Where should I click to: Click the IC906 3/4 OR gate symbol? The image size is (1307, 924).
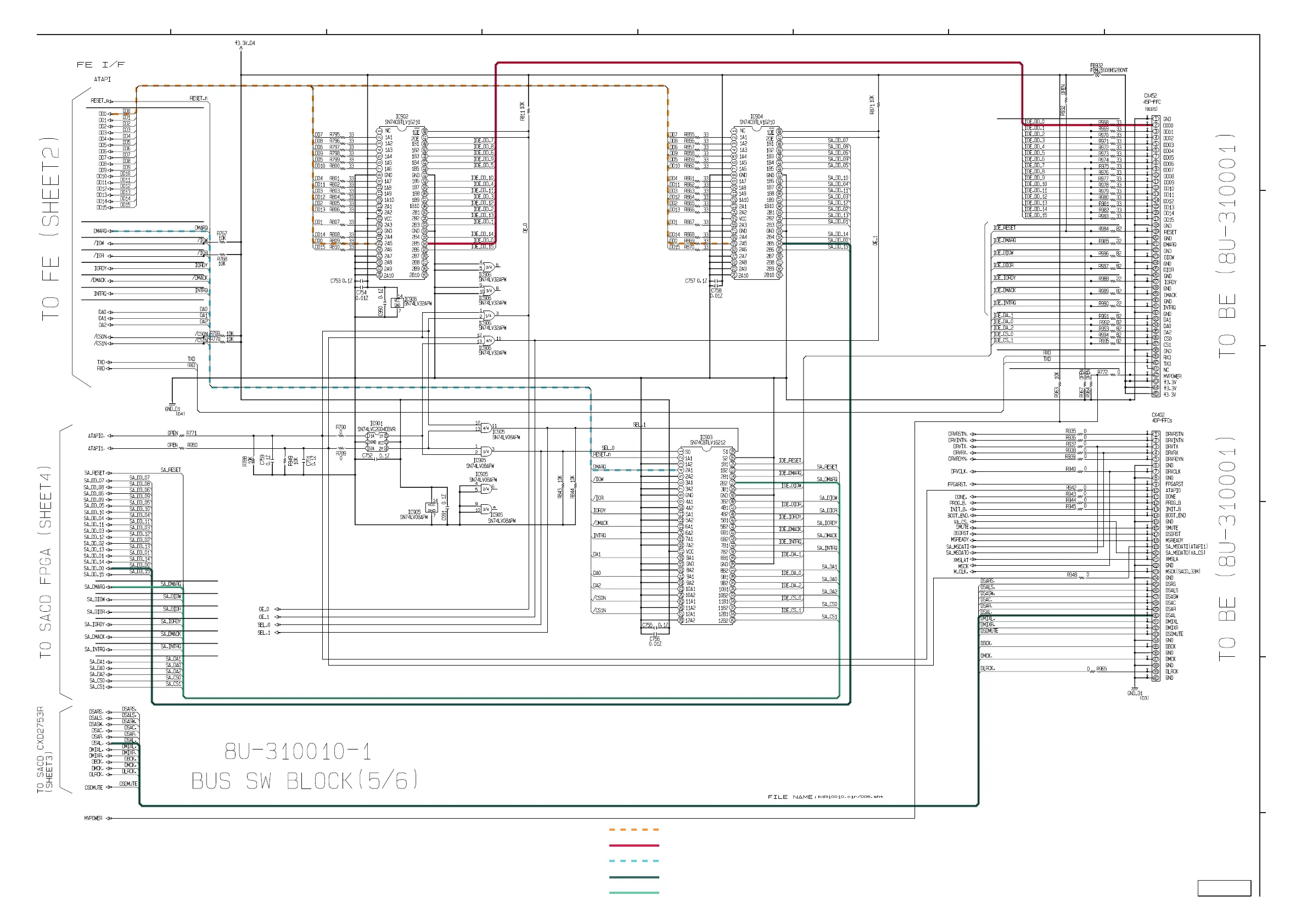[x=489, y=291]
